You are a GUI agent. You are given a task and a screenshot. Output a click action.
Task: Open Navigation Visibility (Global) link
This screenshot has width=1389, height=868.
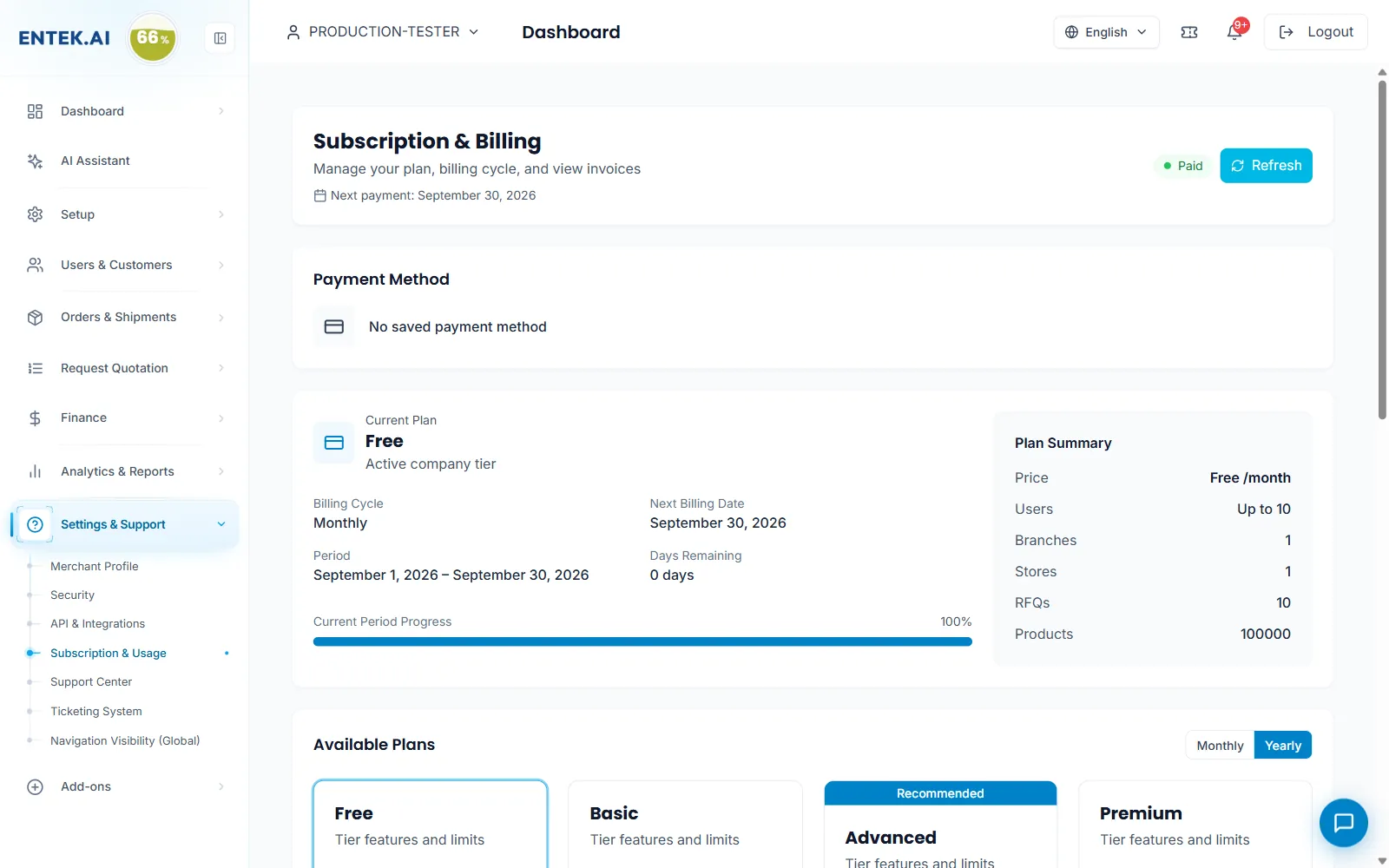tap(125, 741)
